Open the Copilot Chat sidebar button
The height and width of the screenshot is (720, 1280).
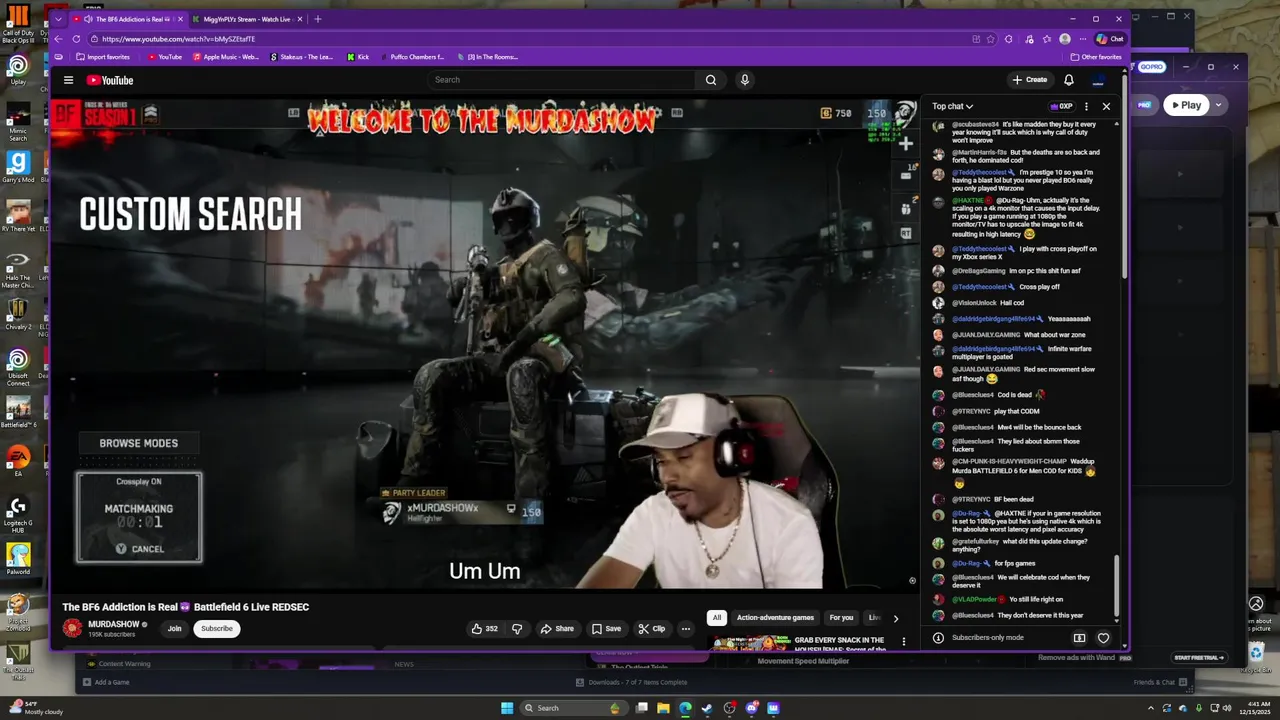pos(1110,39)
